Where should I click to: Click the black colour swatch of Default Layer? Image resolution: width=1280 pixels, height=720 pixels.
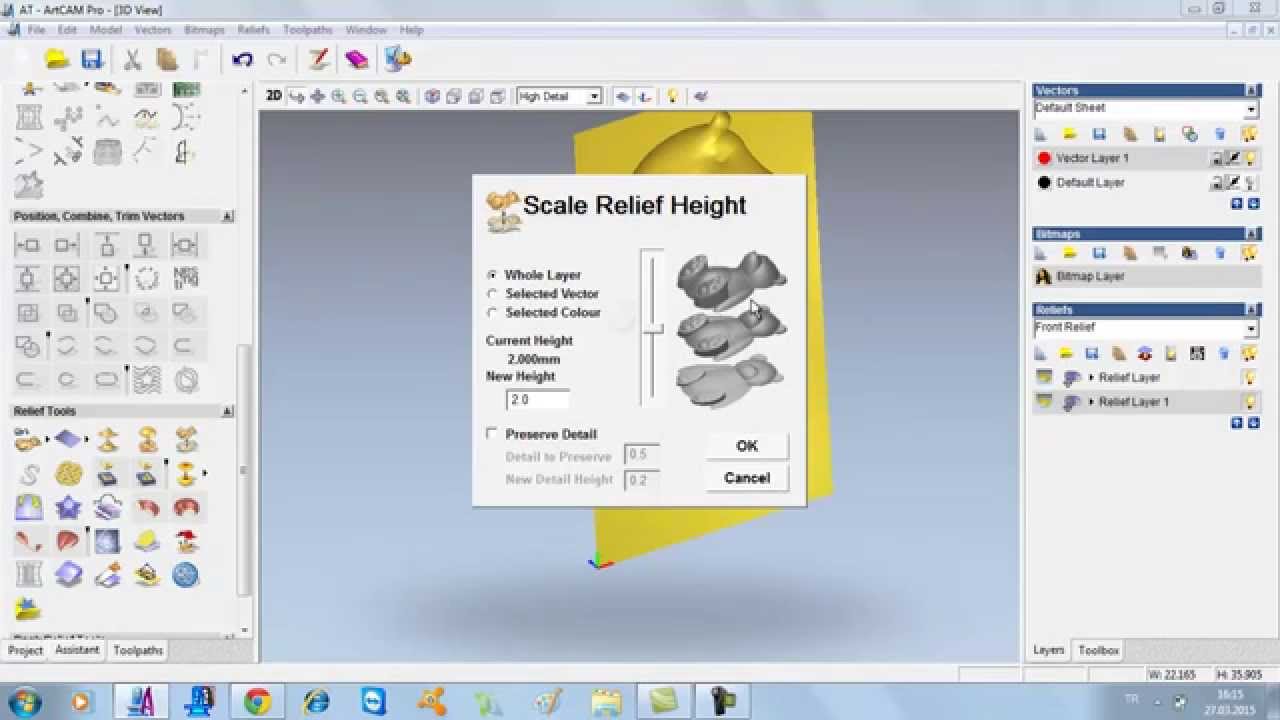click(1045, 182)
